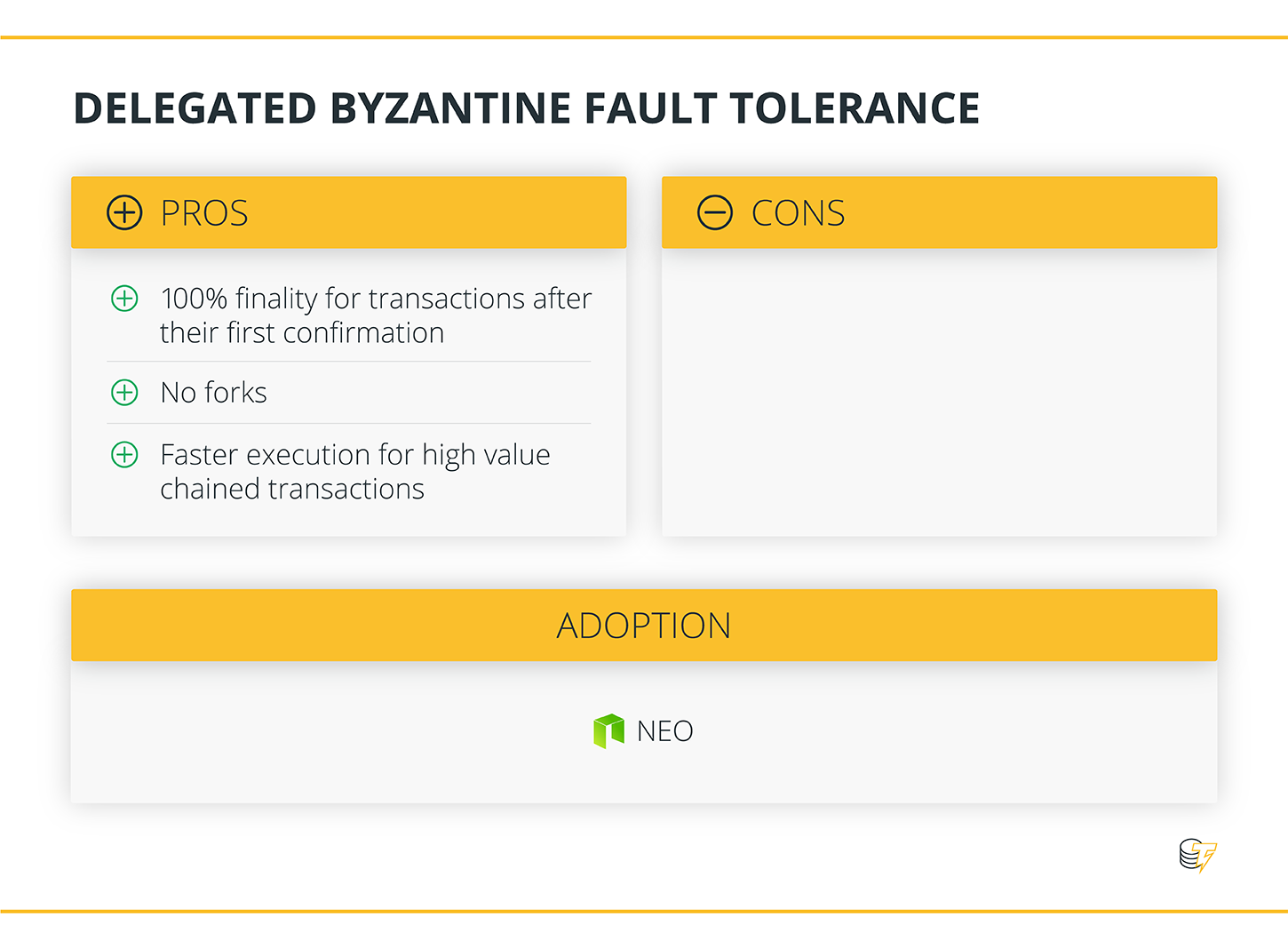
Task: Click the NEO text label
Action: [664, 731]
